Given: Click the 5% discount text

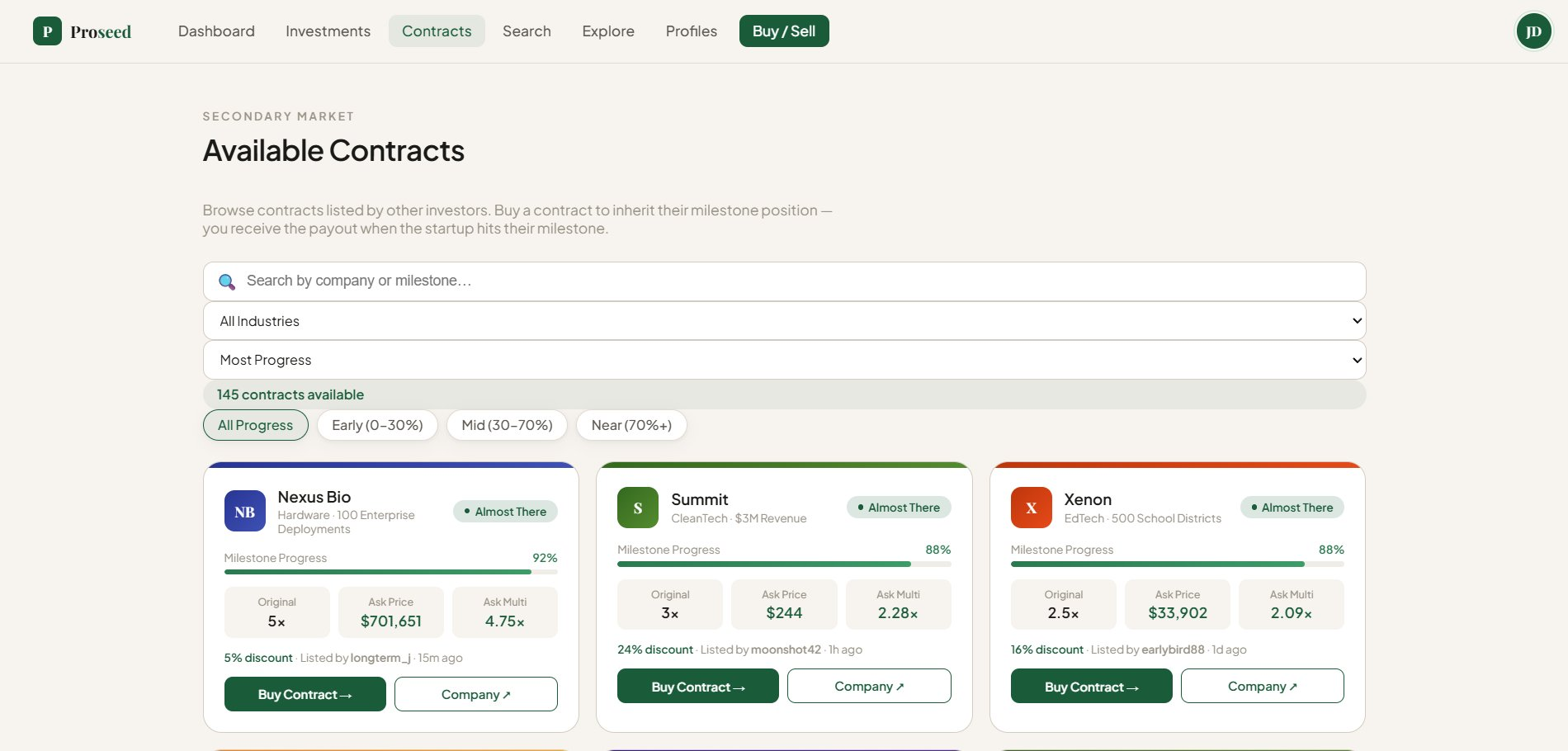Looking at the screenshot, I should pos(258,658).
